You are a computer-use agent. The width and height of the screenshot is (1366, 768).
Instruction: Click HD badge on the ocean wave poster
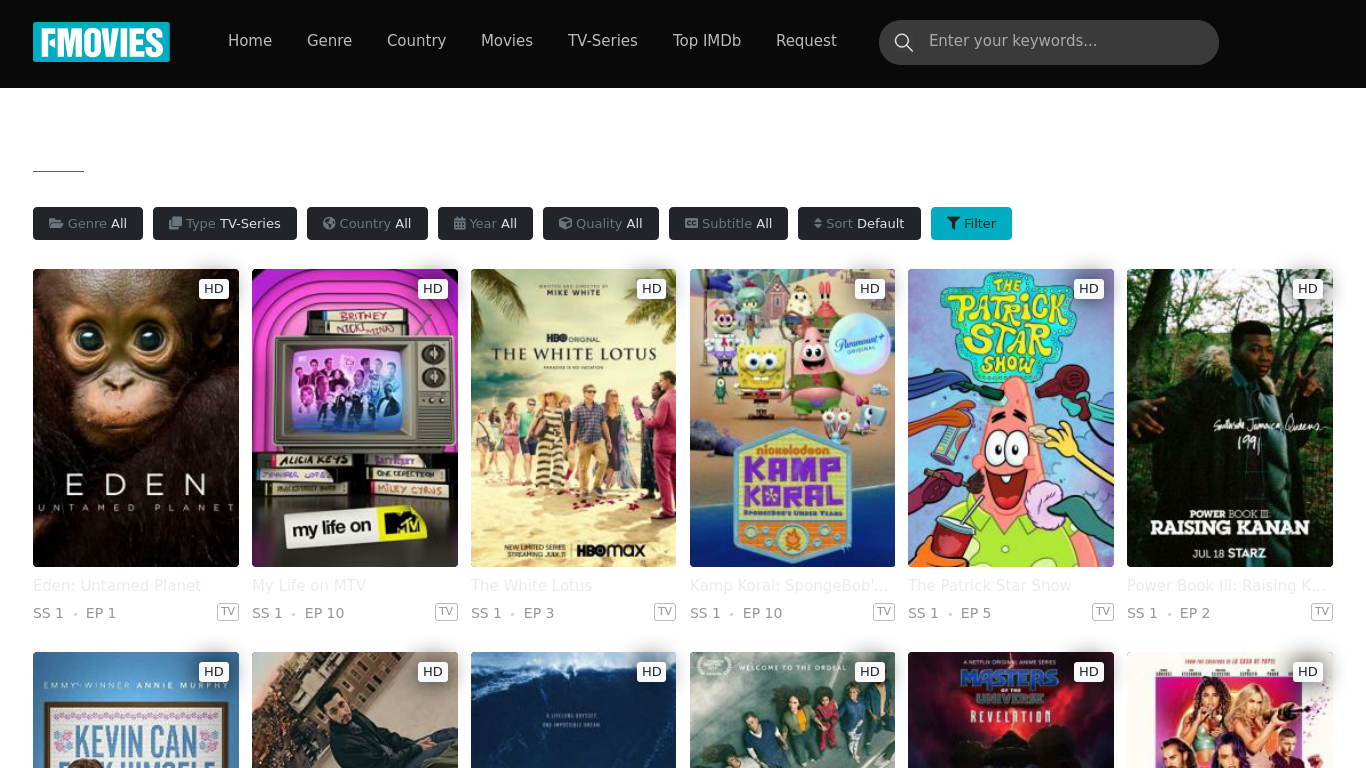coord(652,672)
